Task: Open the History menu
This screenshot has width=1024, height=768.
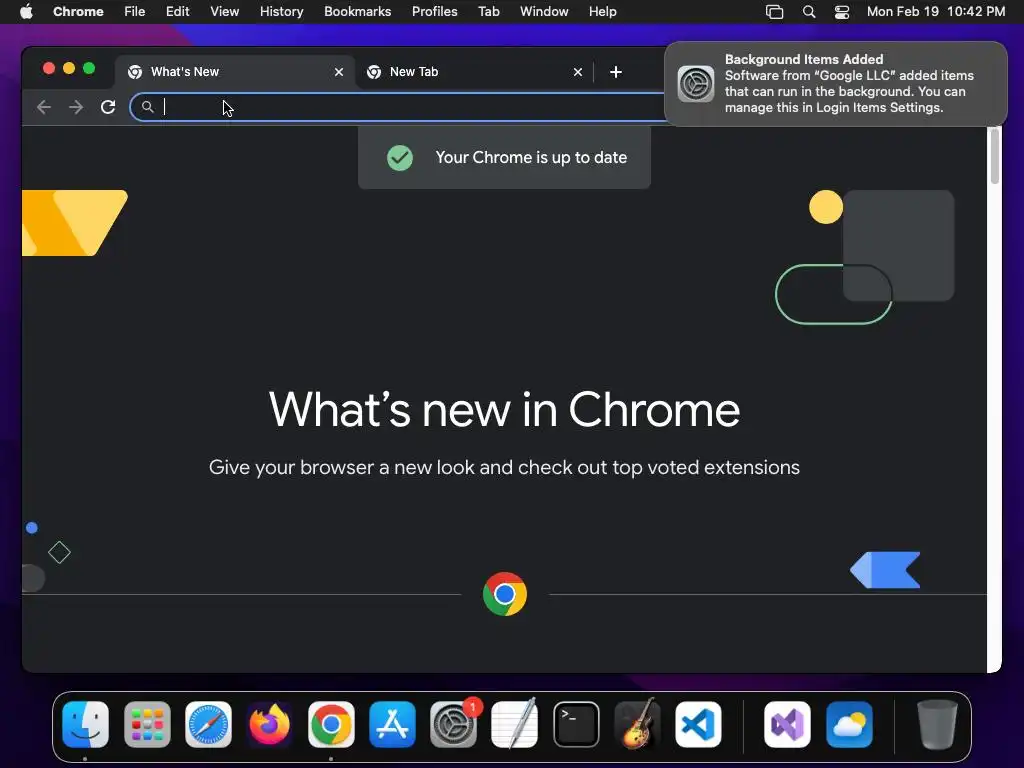Action: [281, 12]
